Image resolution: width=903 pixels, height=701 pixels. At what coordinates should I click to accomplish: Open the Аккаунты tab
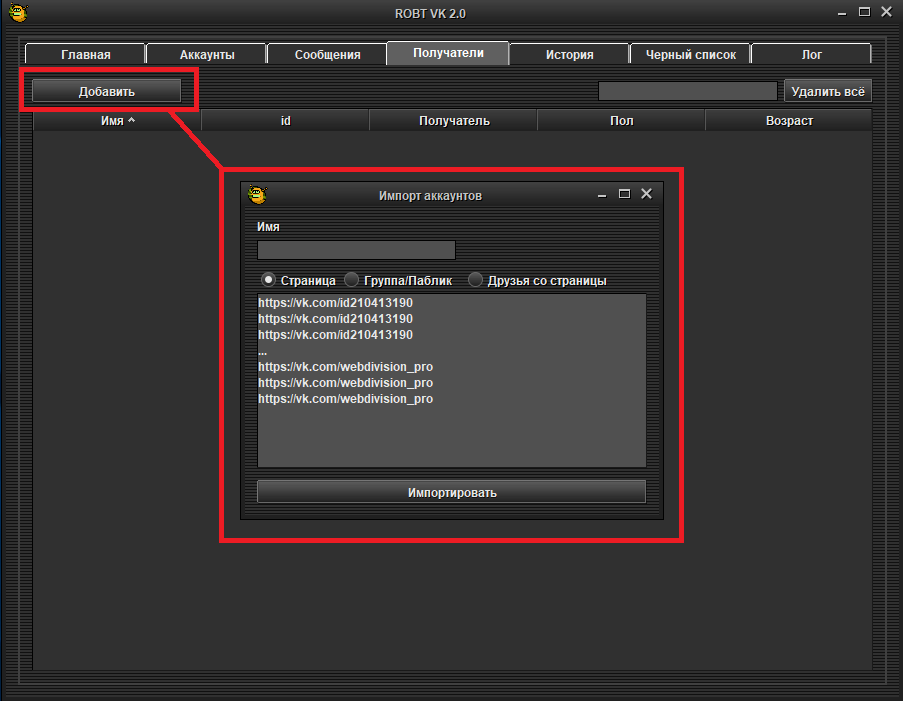click(x=207, y=55)
